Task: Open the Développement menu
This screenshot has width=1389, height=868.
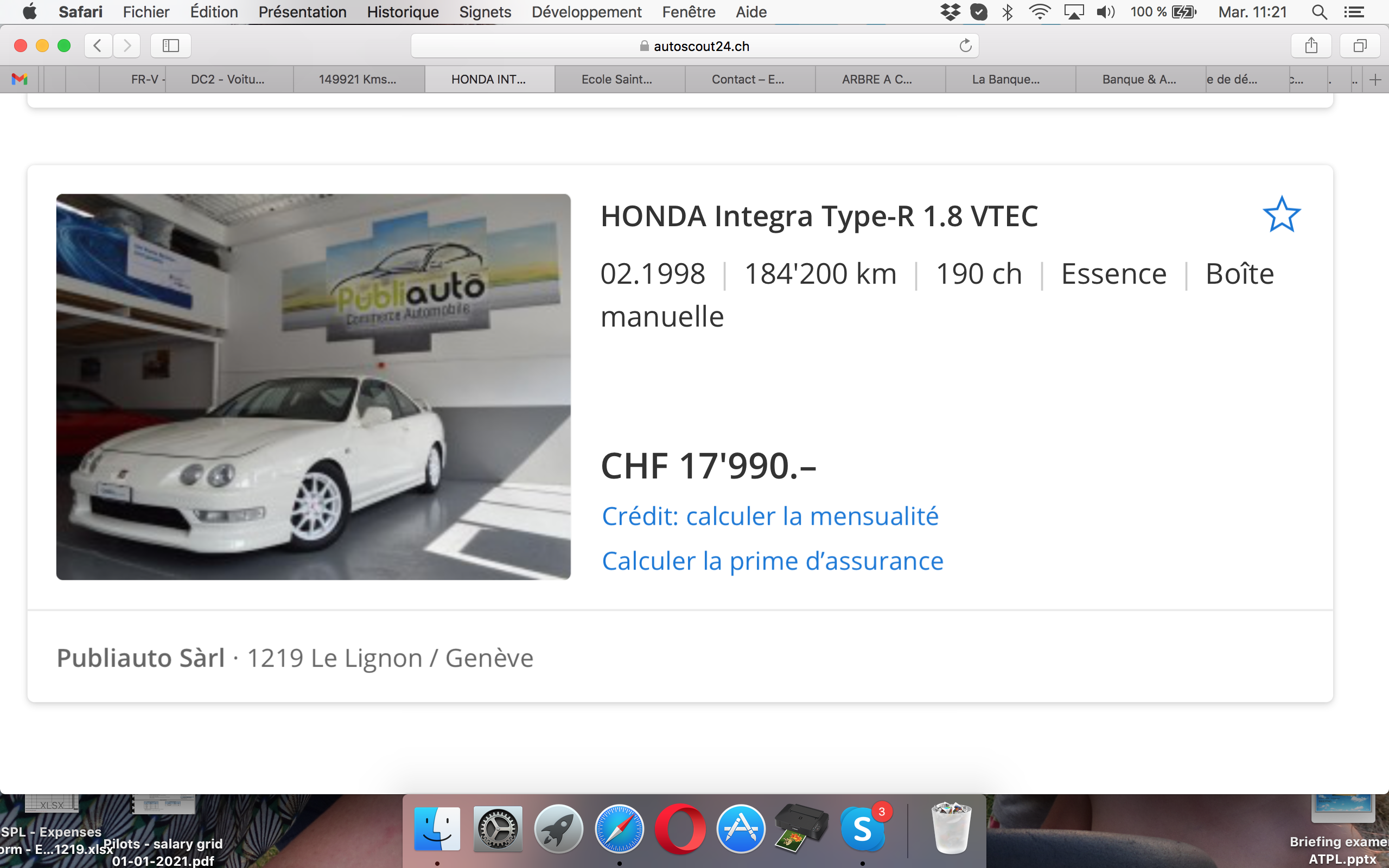Action: click(x=587, y=11)
